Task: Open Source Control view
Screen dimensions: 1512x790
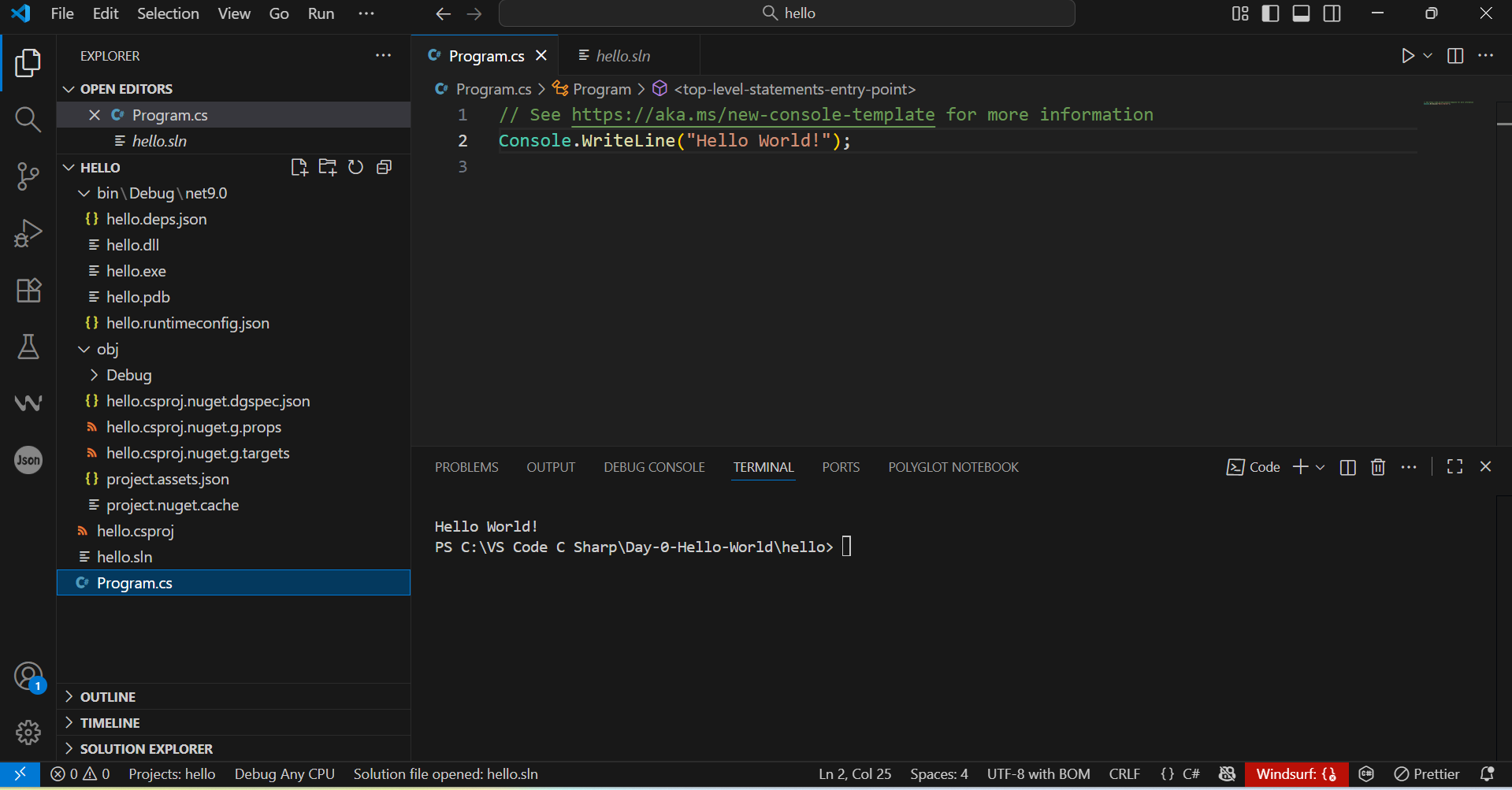Action: coord(28,176)
